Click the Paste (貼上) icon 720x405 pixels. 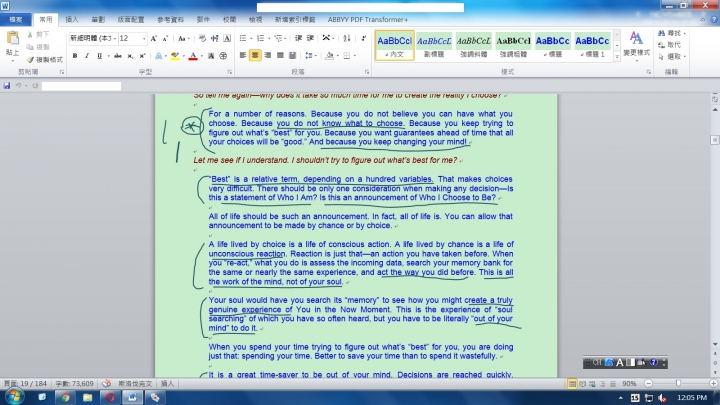pos(12,38)
